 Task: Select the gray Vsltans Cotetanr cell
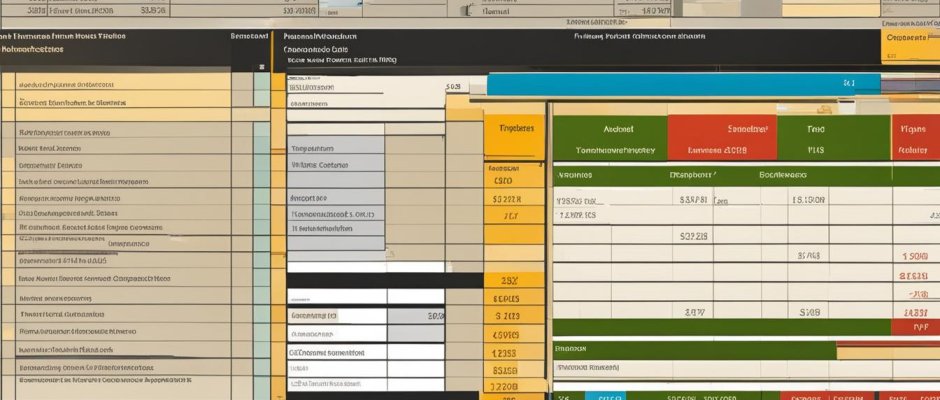click(x=335, y=165)
